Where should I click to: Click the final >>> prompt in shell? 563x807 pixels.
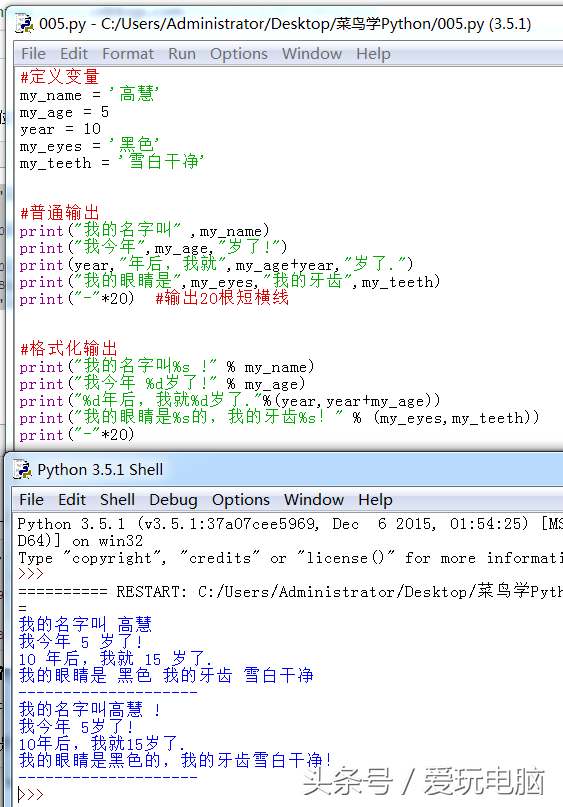click(x=31, y=794)
